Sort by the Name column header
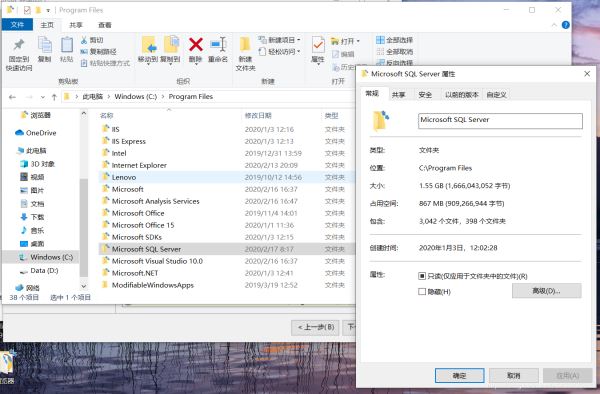This screenshot has height=394, width=600. coord(106,115)
